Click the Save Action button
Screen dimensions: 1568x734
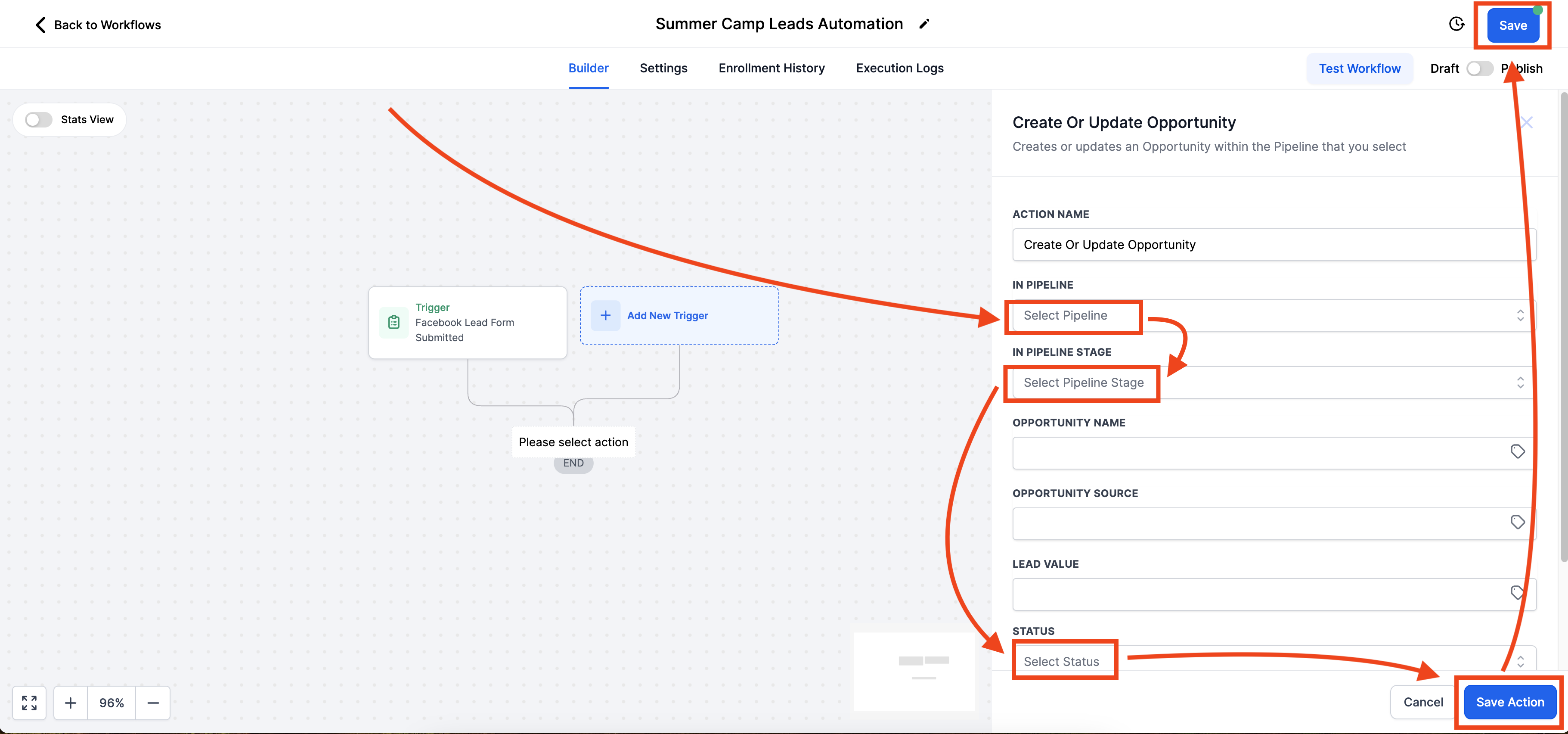[1509, 702]
